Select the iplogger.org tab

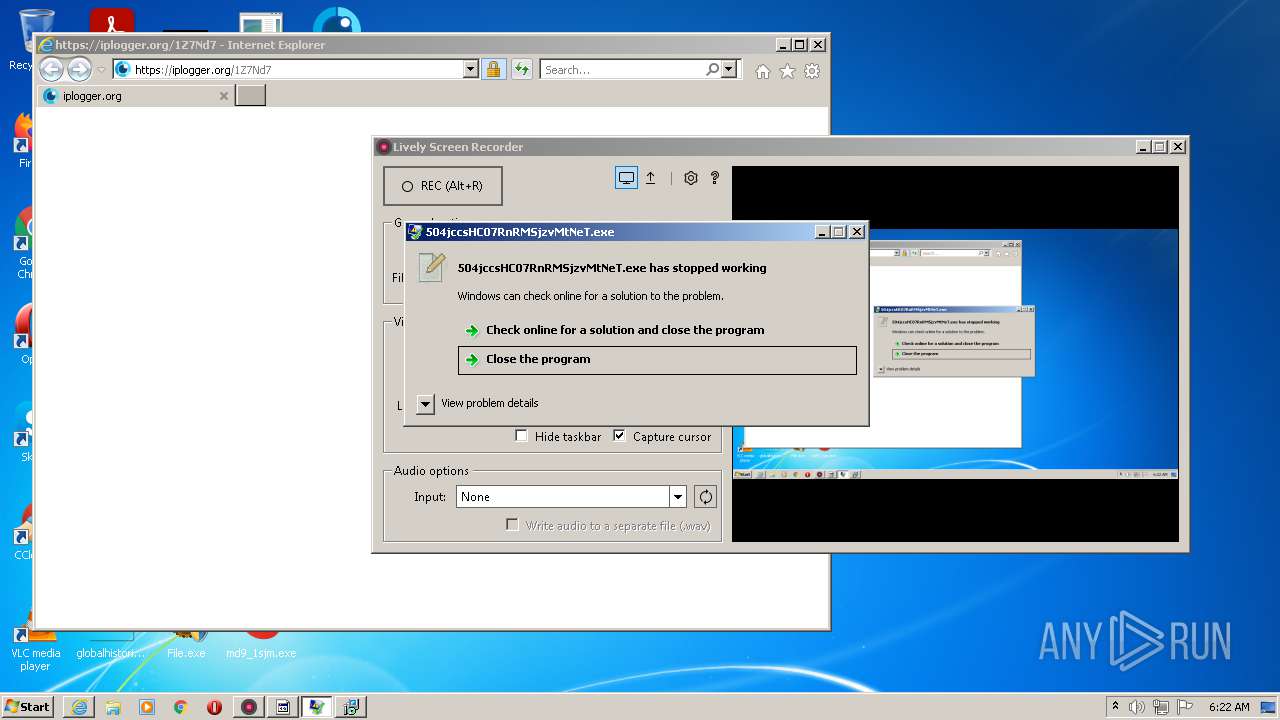[135, 96]
